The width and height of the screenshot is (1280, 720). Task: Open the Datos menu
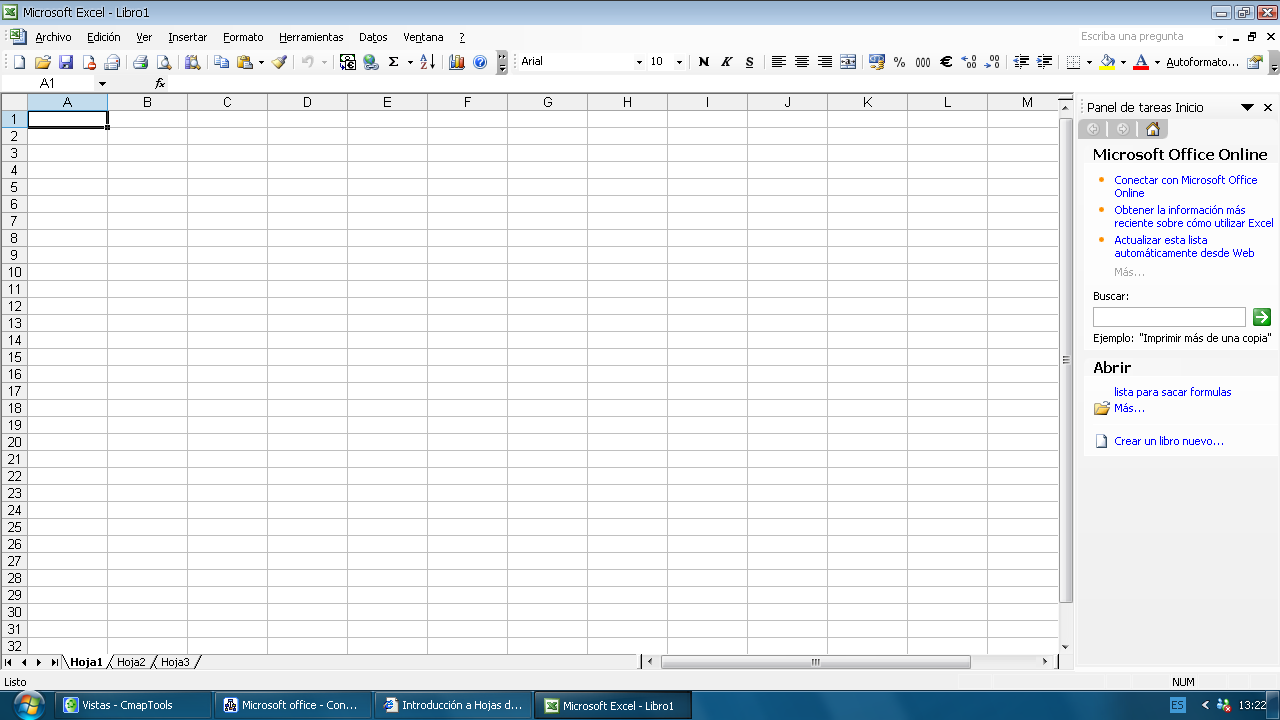tap(373, 37)
